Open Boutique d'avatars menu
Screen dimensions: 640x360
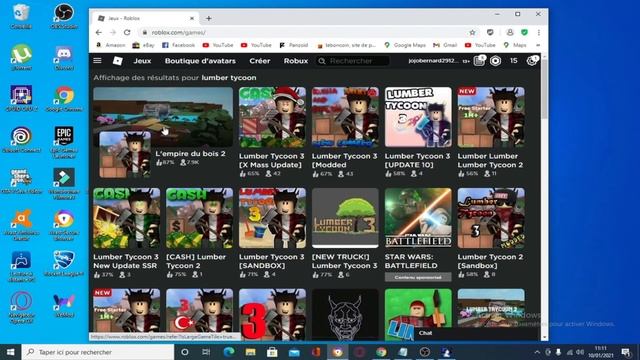tap(200, 61)
